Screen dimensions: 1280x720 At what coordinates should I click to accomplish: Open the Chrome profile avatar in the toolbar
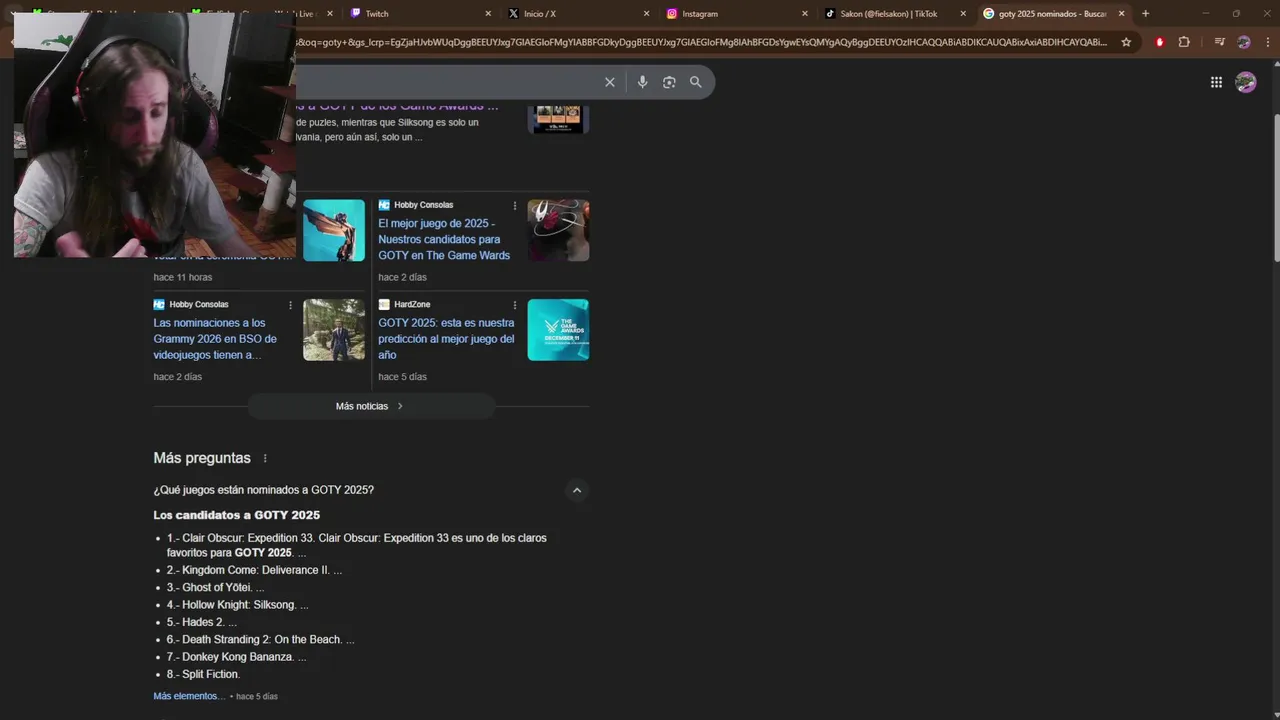[x=1244, y=42]
